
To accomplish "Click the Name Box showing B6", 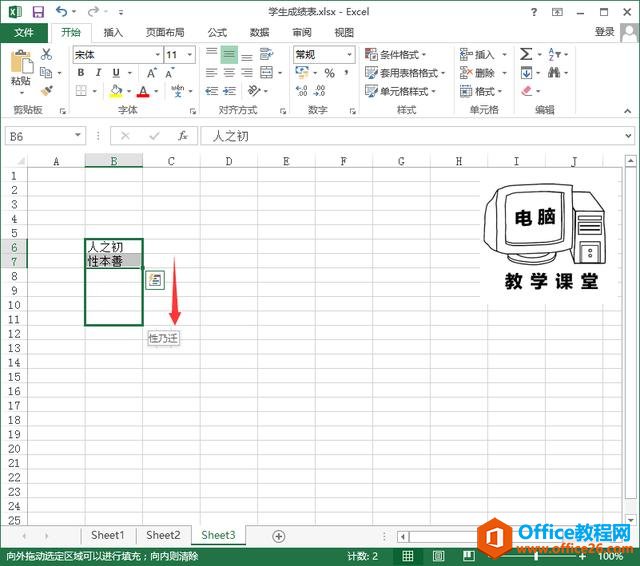I will click(x=45, y=136).
